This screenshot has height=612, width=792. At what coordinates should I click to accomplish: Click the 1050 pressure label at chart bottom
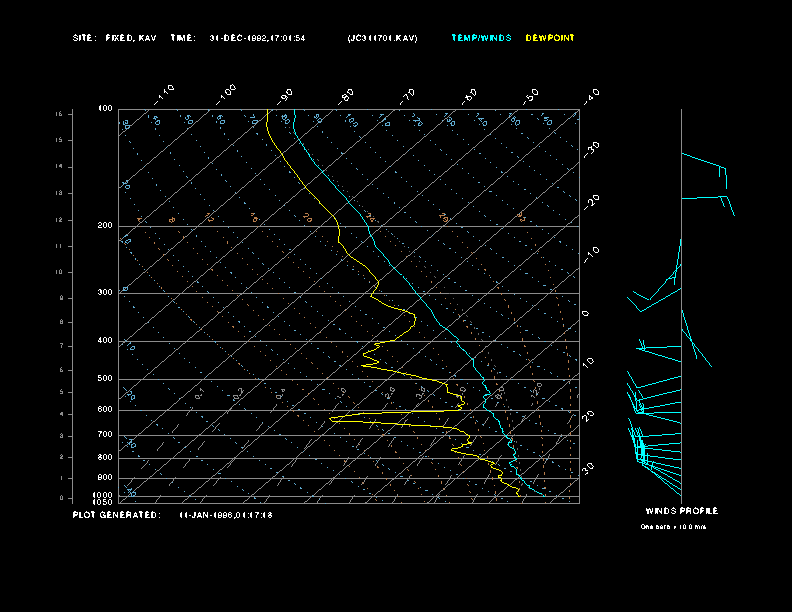coord(103,501)
